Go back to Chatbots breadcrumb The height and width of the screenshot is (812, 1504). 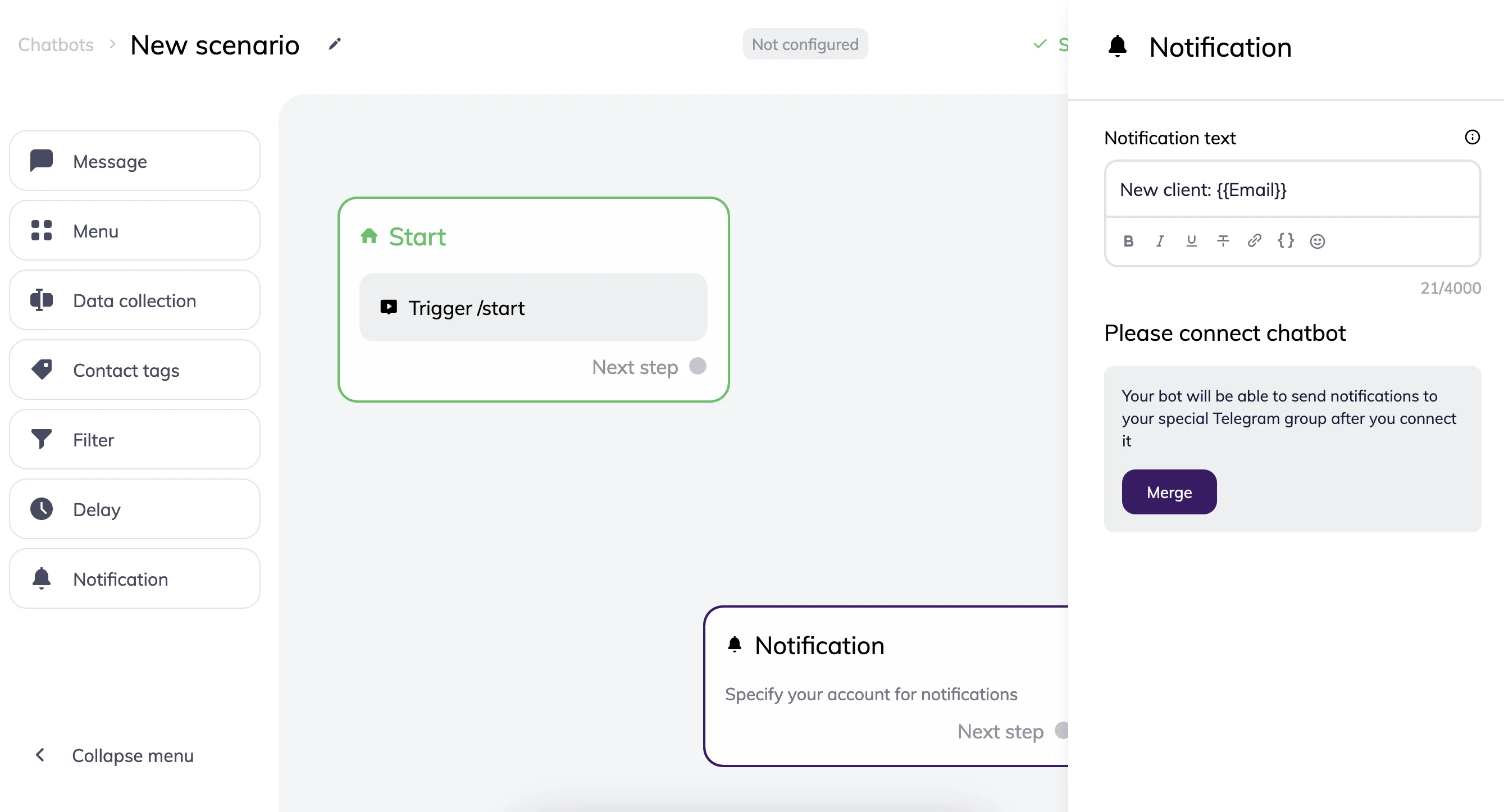click(56, 44)
